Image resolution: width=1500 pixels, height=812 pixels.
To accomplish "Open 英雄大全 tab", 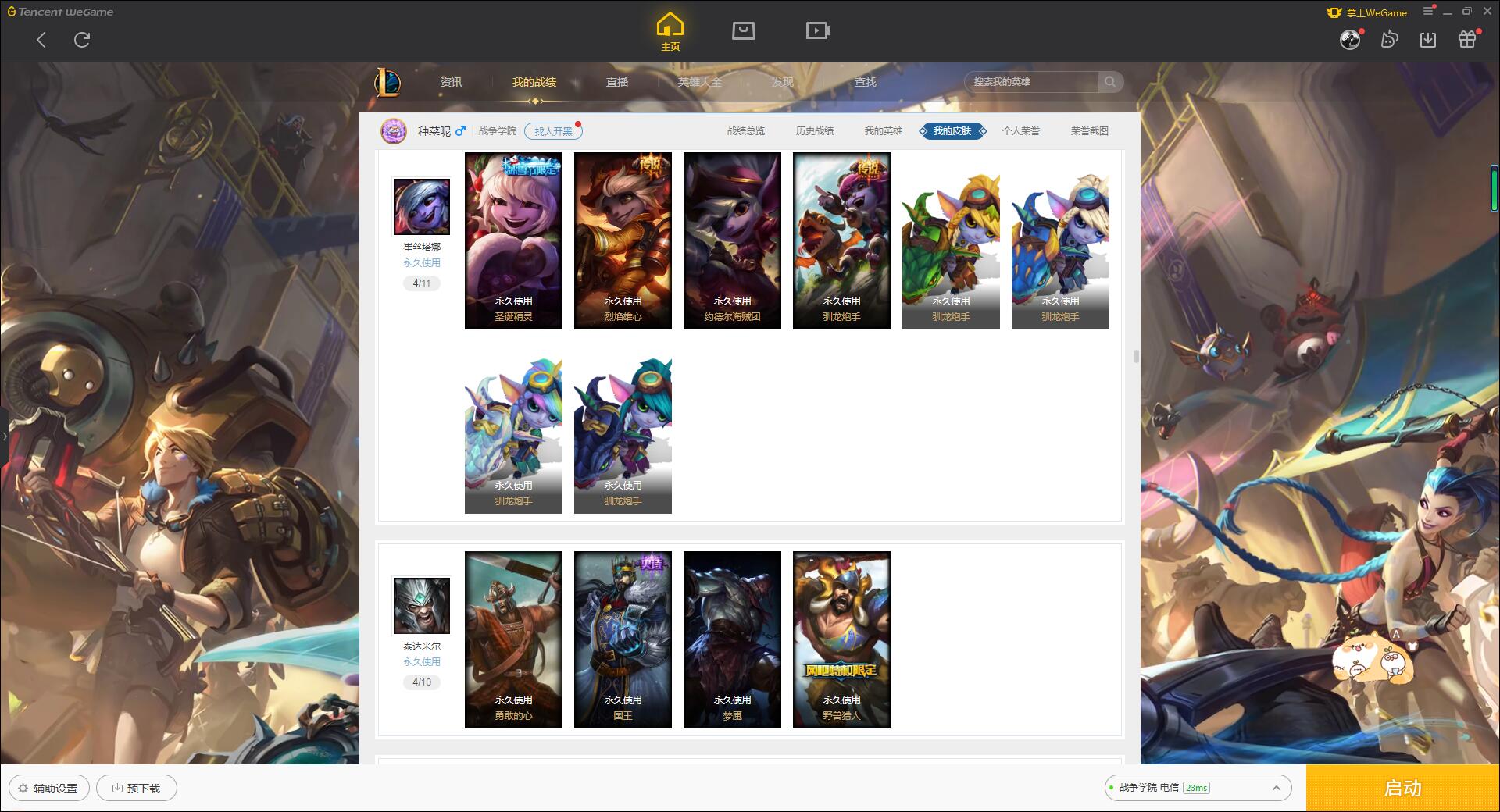I will click(700, 82).
